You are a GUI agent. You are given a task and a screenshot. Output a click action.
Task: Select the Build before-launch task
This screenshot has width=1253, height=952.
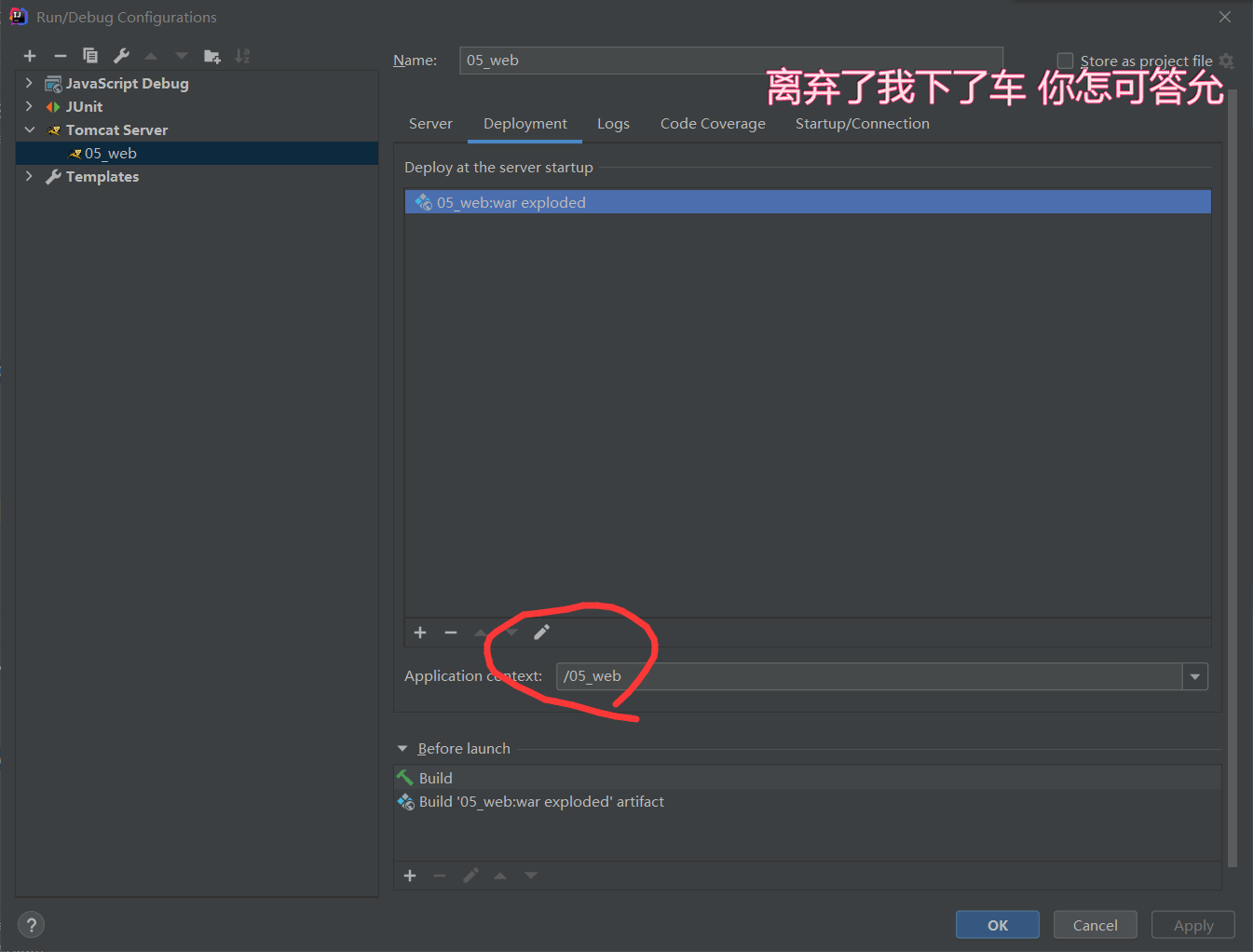point(808,778)
